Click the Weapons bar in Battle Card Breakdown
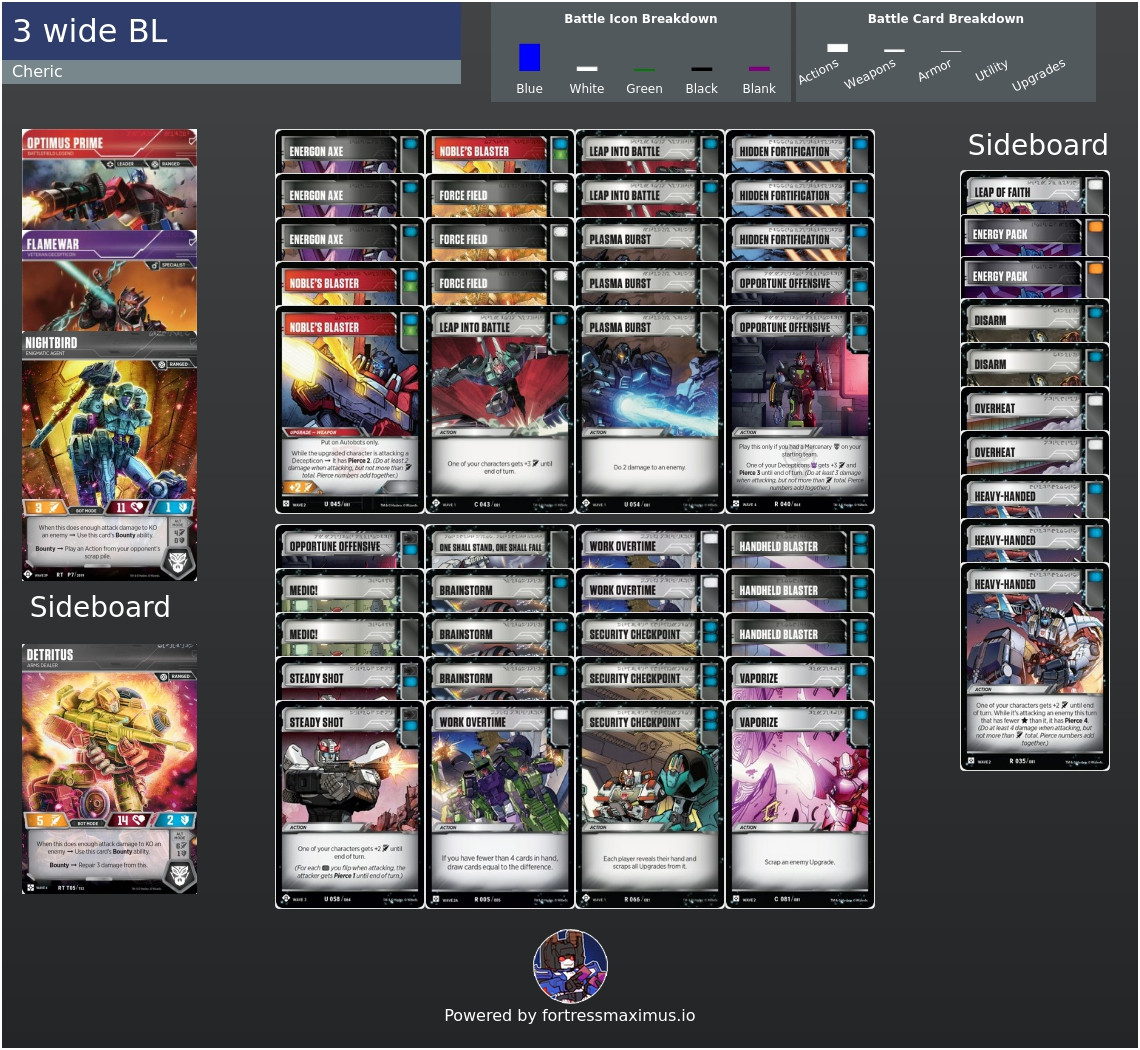The height and width of the screenshot is (1050, 1140). (x=894, y=50)
